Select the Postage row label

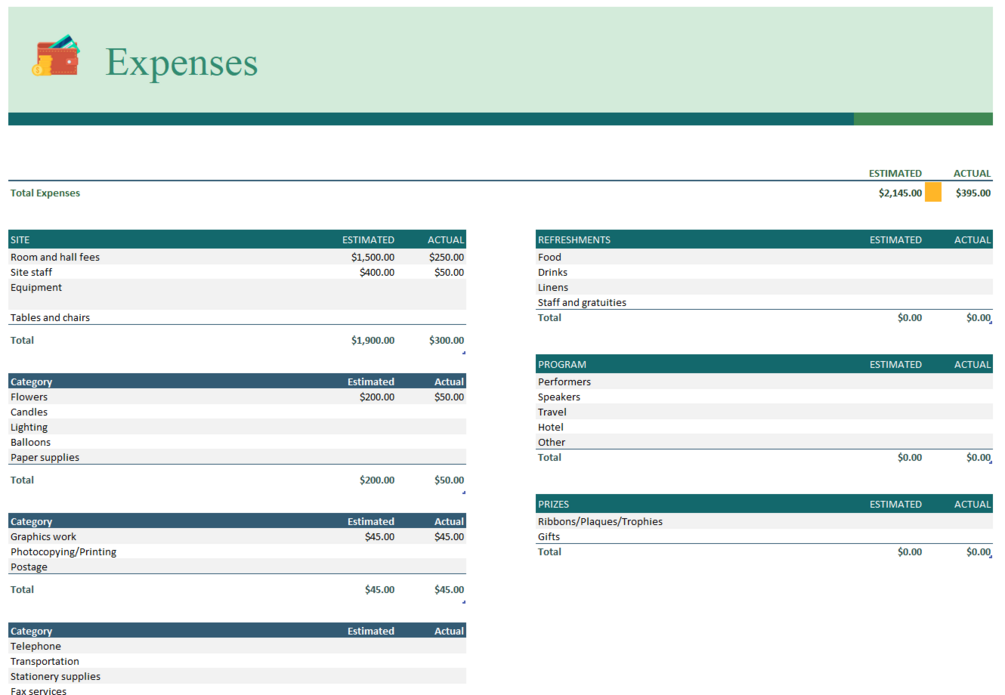coord(29,567)
